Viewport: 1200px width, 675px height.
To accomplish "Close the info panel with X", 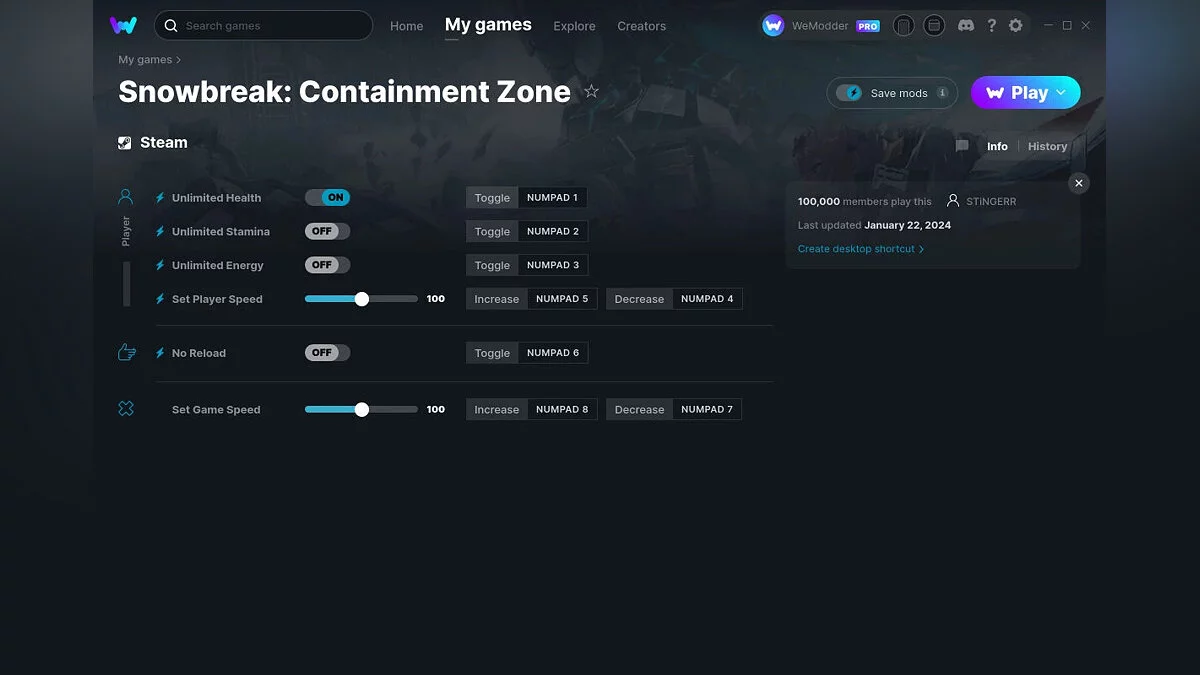I will [1079, 183].
